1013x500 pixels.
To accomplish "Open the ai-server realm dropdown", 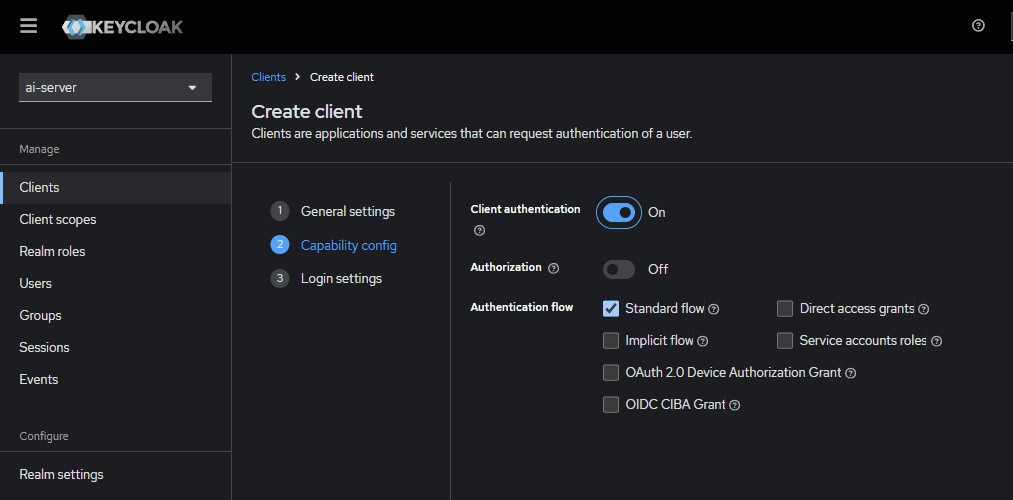I will coord(115,87).
